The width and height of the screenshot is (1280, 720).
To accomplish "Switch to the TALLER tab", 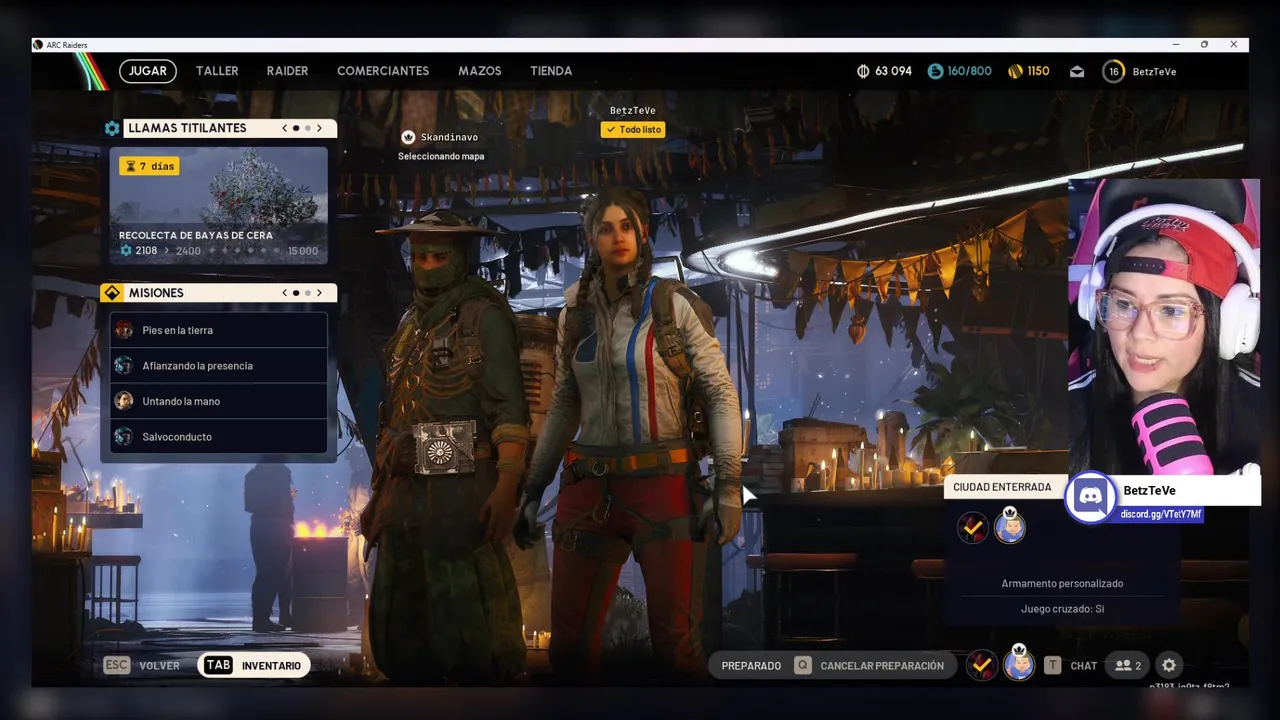I will [x=217, y=71].
